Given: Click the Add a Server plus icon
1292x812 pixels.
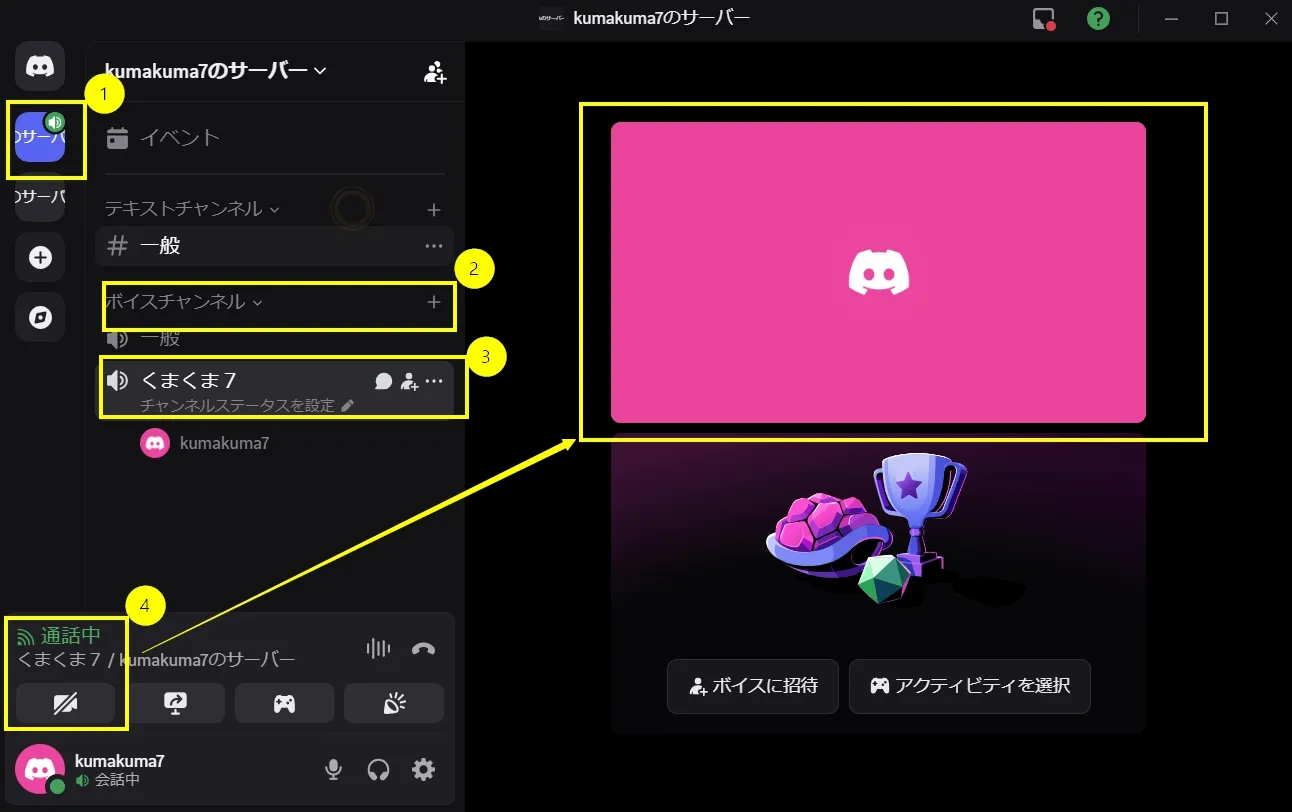Looking at the screenshot, I should point(39,257).
